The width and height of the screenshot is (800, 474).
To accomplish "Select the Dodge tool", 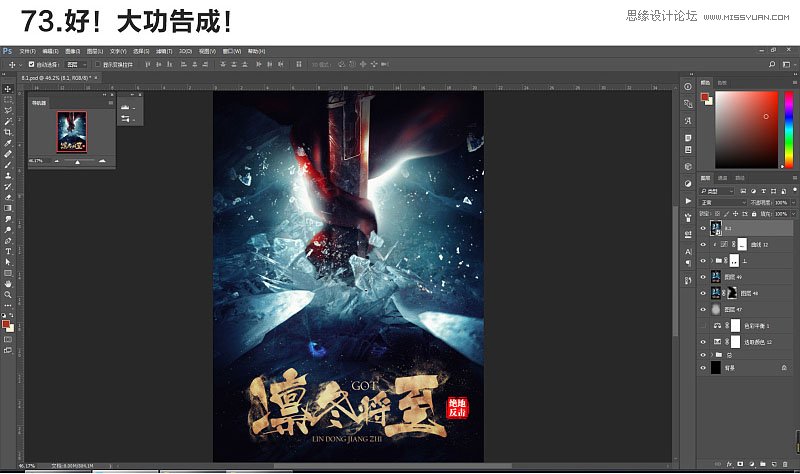I will coord(8,230).
